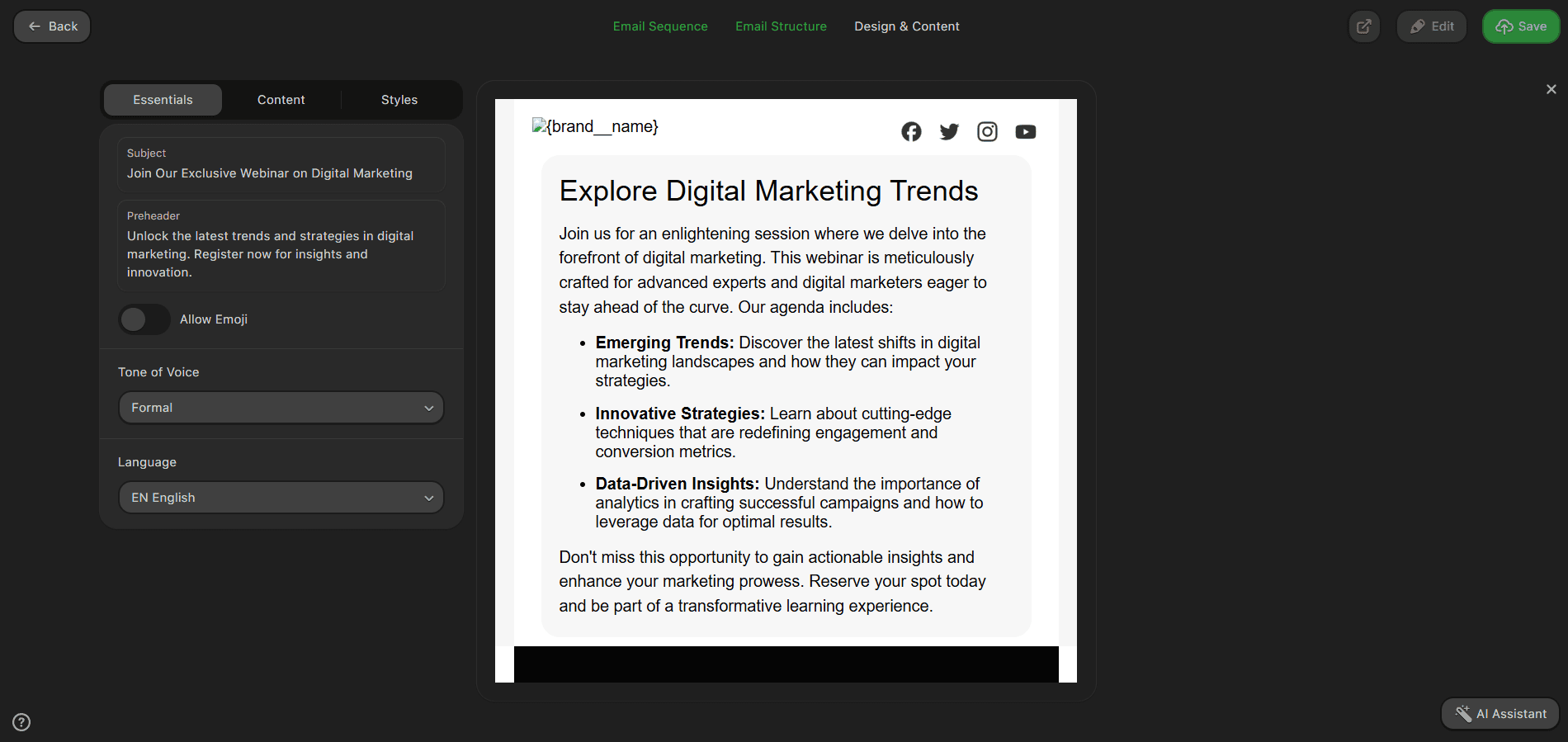Viewport: 1568px width, 742px height.
Task: Open the external link preview icon
Action: tap(1364, 26)
